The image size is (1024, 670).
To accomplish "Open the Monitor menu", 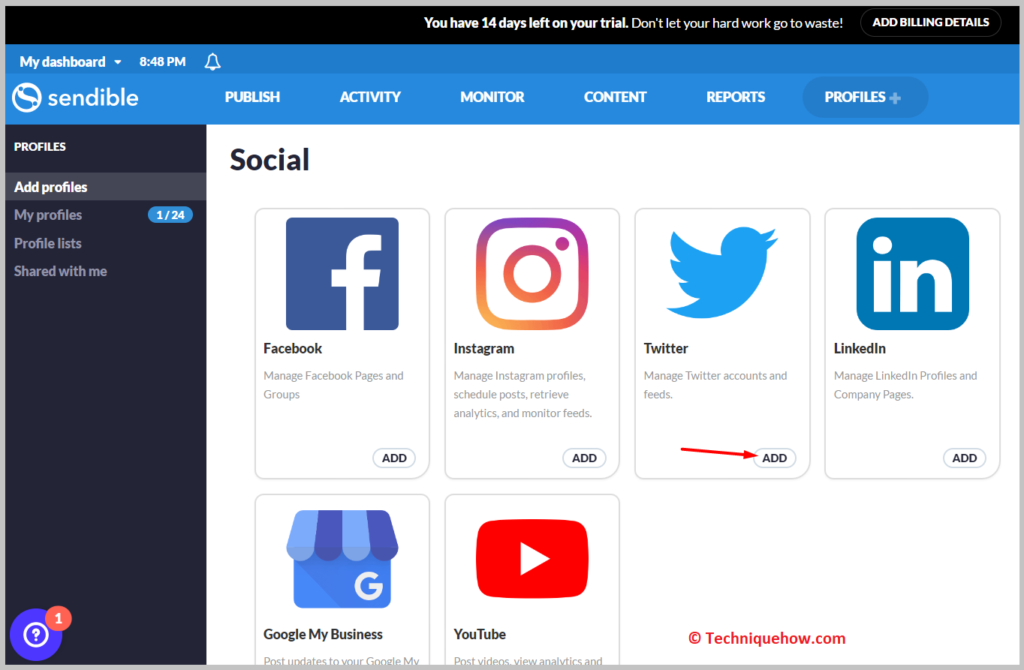I will coord(492,97).
